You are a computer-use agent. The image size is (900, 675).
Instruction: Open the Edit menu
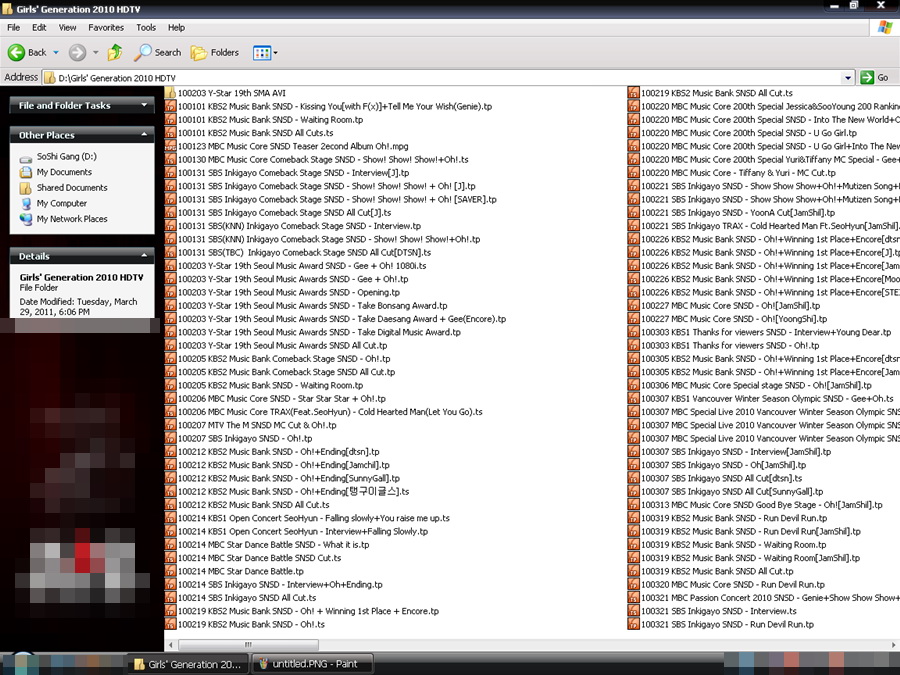coord(39,28)
